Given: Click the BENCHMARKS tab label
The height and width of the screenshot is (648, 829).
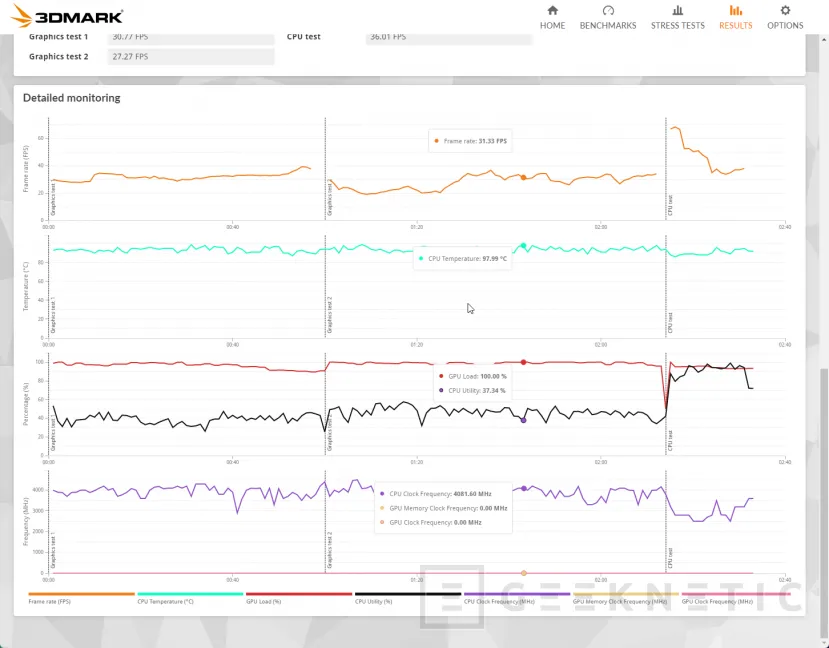Looking at the screenshot, I should pos(607,26).
